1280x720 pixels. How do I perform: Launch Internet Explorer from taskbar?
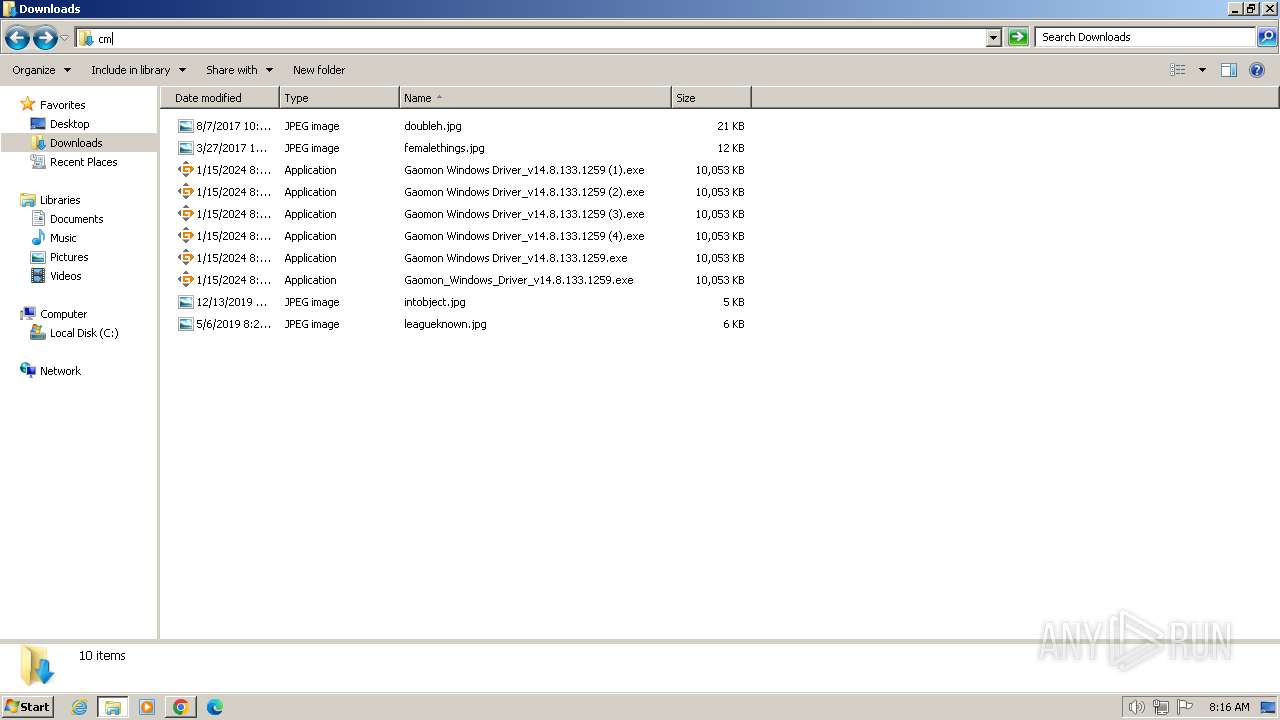(x=79, y=707)
